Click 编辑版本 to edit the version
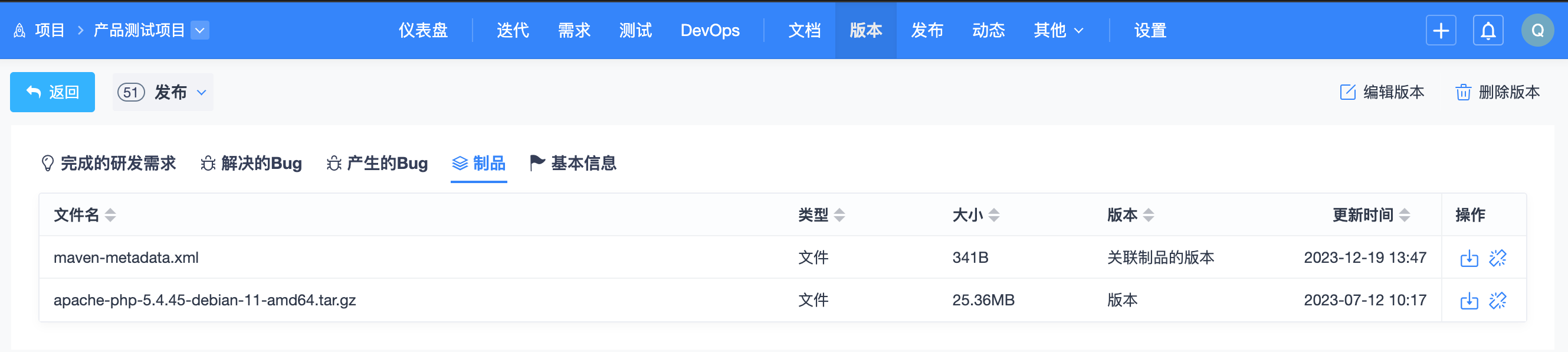Viewport: 1568px width, 352px height. click(1382, 93)
